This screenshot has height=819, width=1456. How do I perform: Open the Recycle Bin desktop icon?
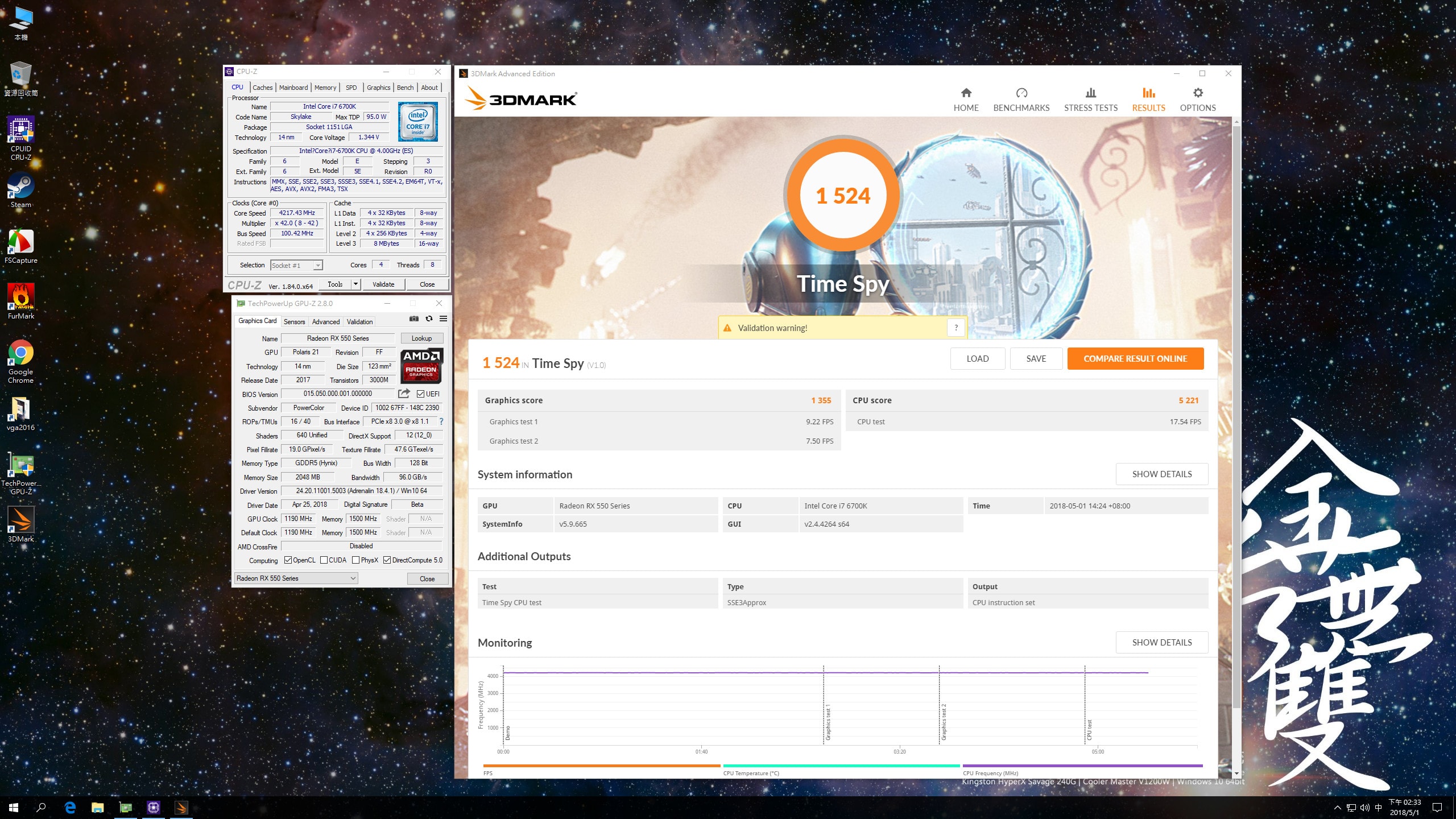[x=20, y=79]
